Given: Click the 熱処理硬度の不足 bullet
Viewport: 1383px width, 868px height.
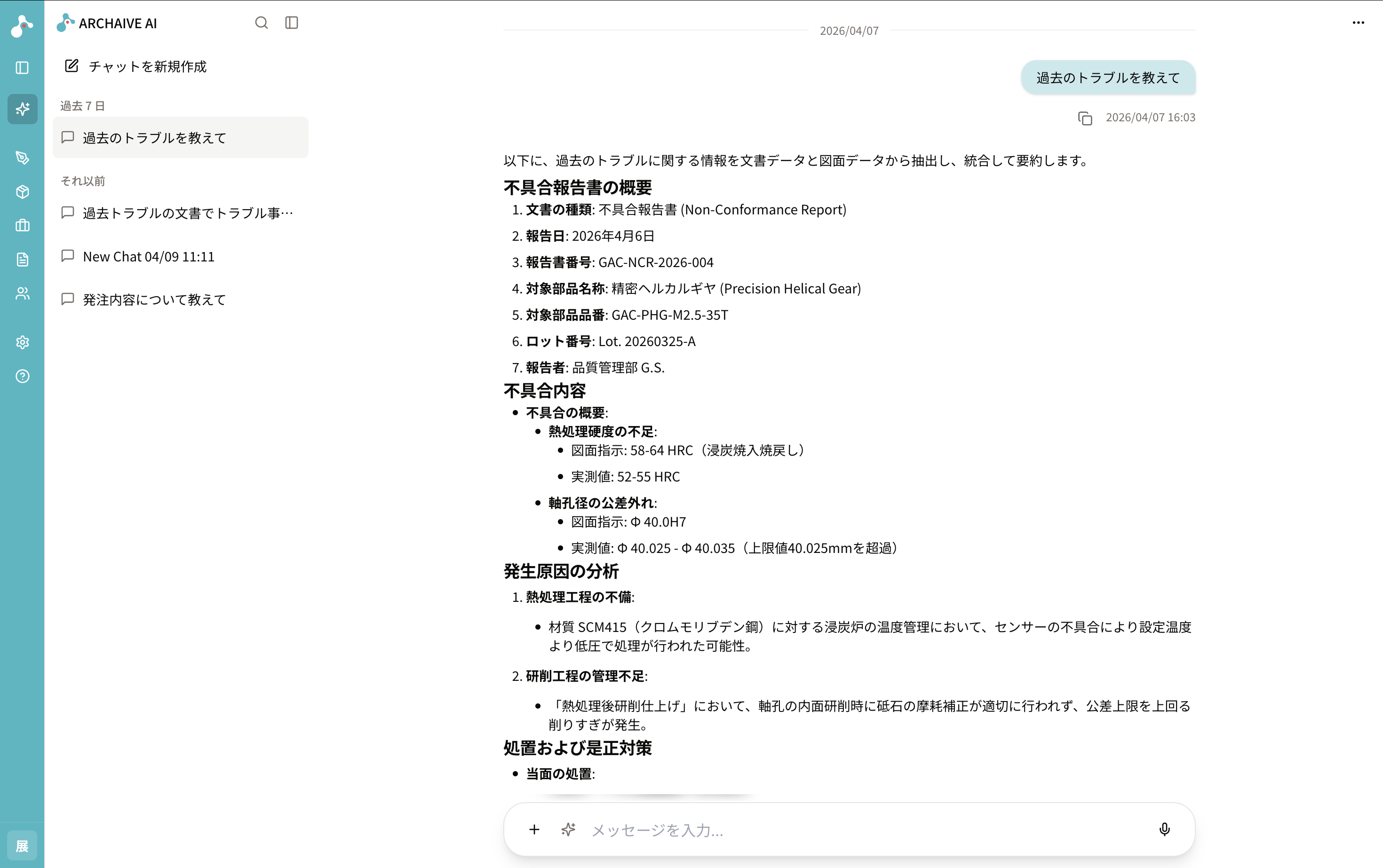Looking at the screenshot, I should pyautogui.click(x=603, y=432).
